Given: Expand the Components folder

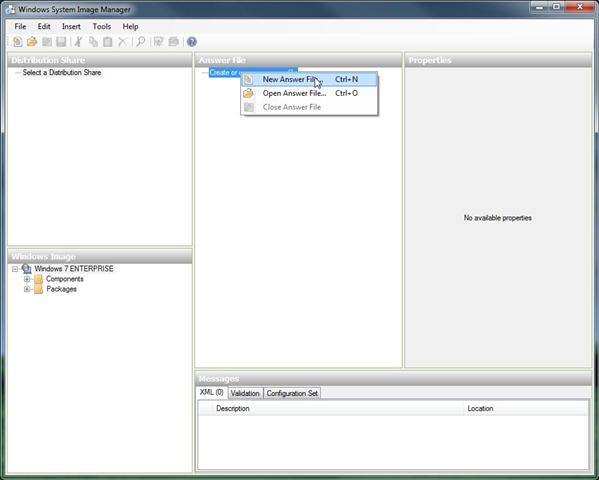Looking at the screenshot, I should coord(27,279).
